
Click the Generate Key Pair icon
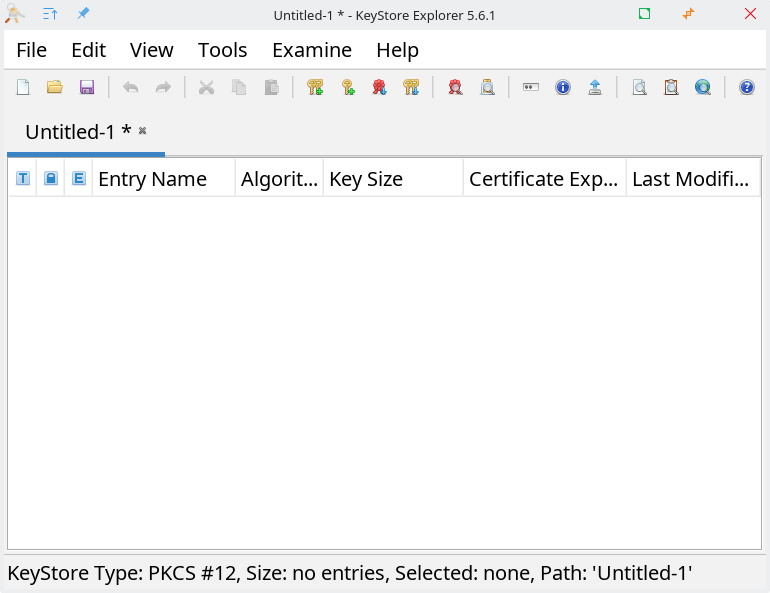(x=315, y=88)
